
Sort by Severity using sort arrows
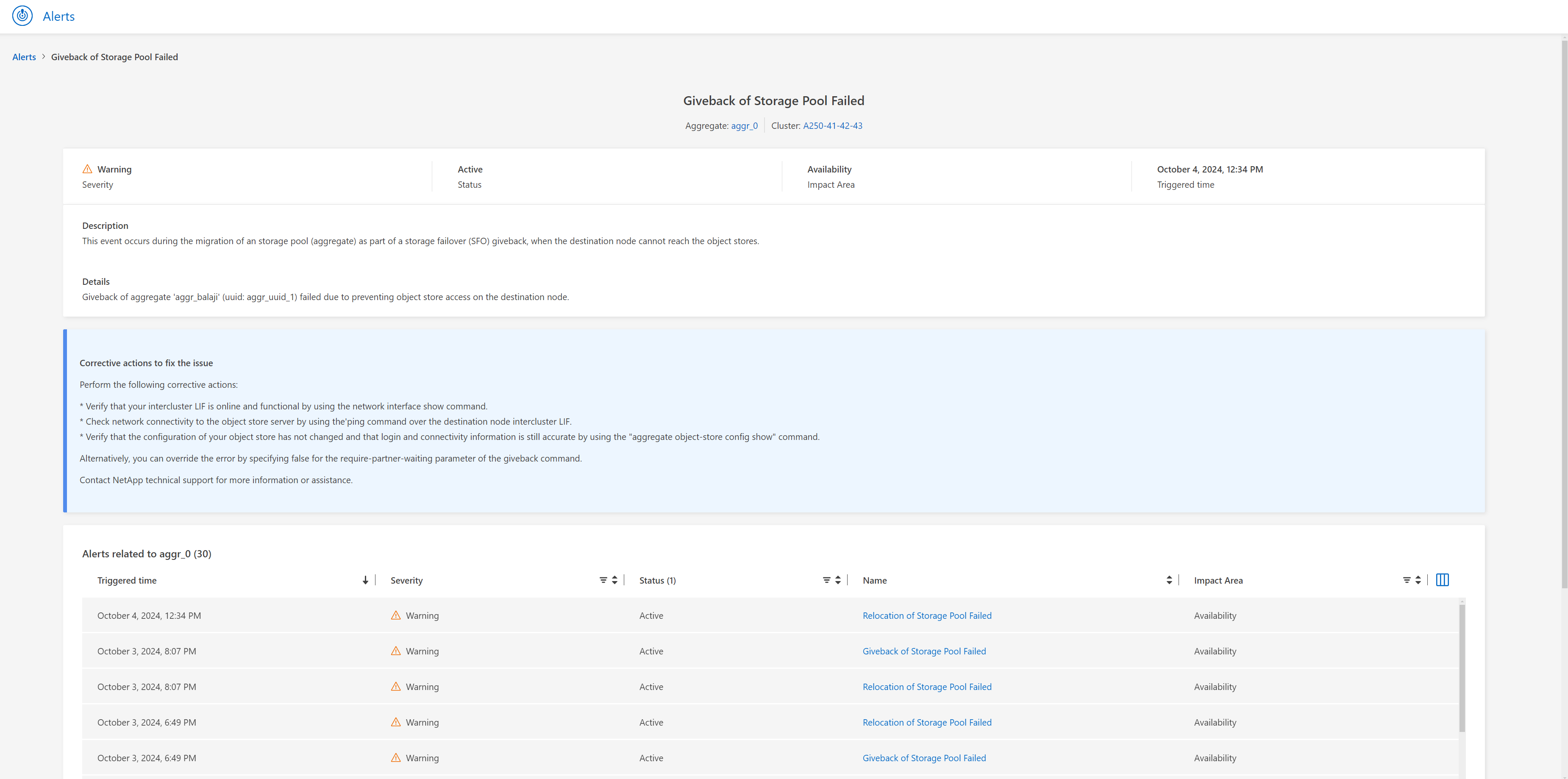pyautogui.click(x=615, y=580)
